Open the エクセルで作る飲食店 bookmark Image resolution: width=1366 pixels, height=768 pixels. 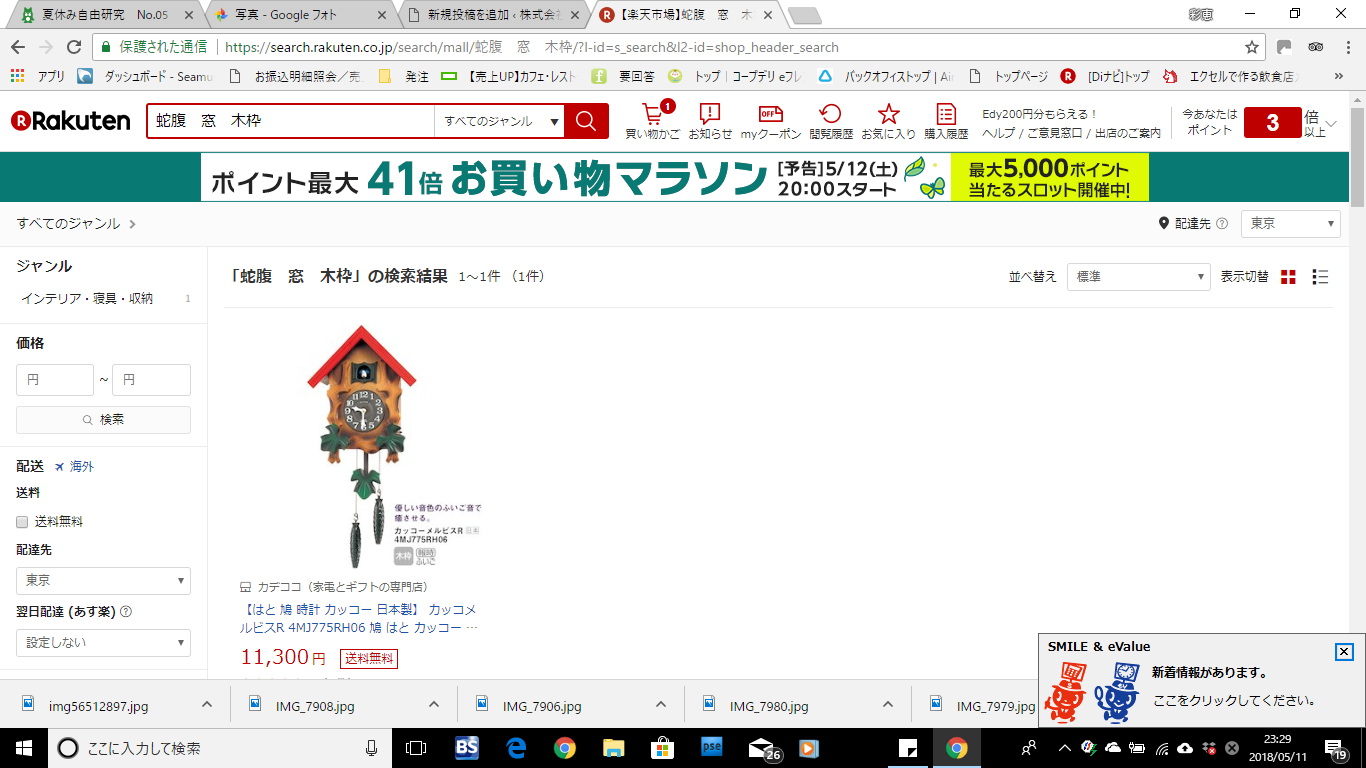1229,76
